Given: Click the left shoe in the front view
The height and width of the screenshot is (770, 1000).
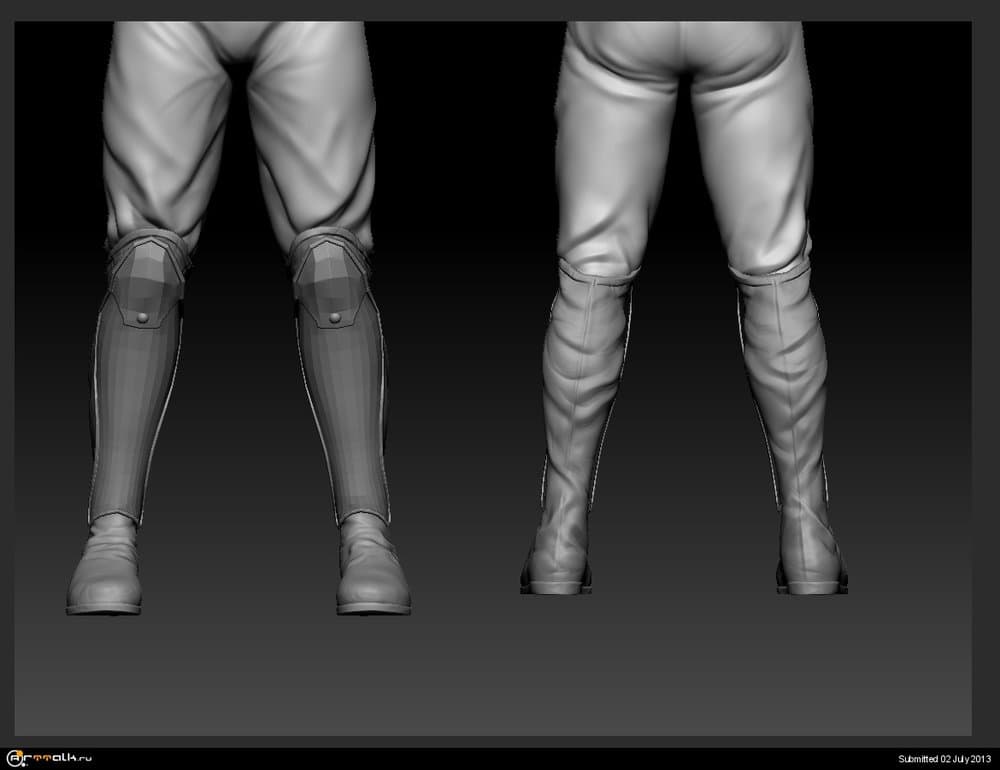Looking at the screenshot, I should (105, 575).
